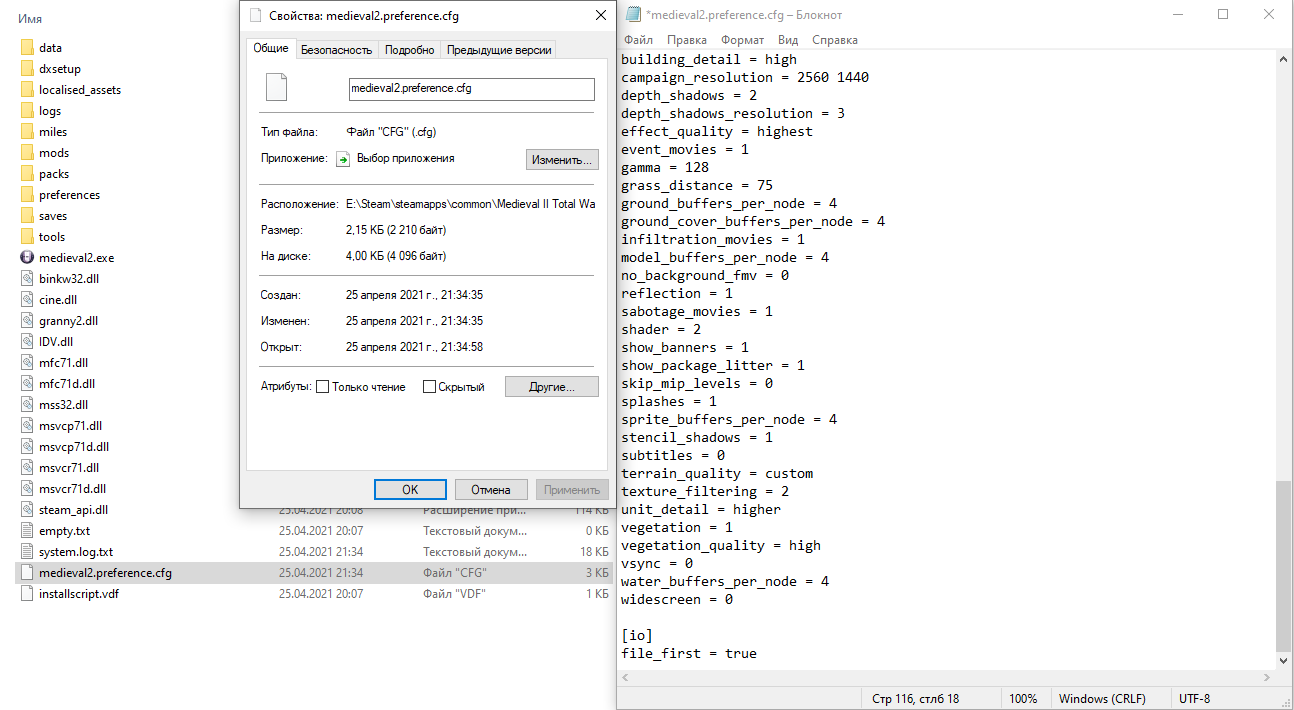Image resolution: width=1294 pixels, height=710 pixels.
Task: Click the 'terrain_quality = custom' line
Action: (x=717, y=473)
